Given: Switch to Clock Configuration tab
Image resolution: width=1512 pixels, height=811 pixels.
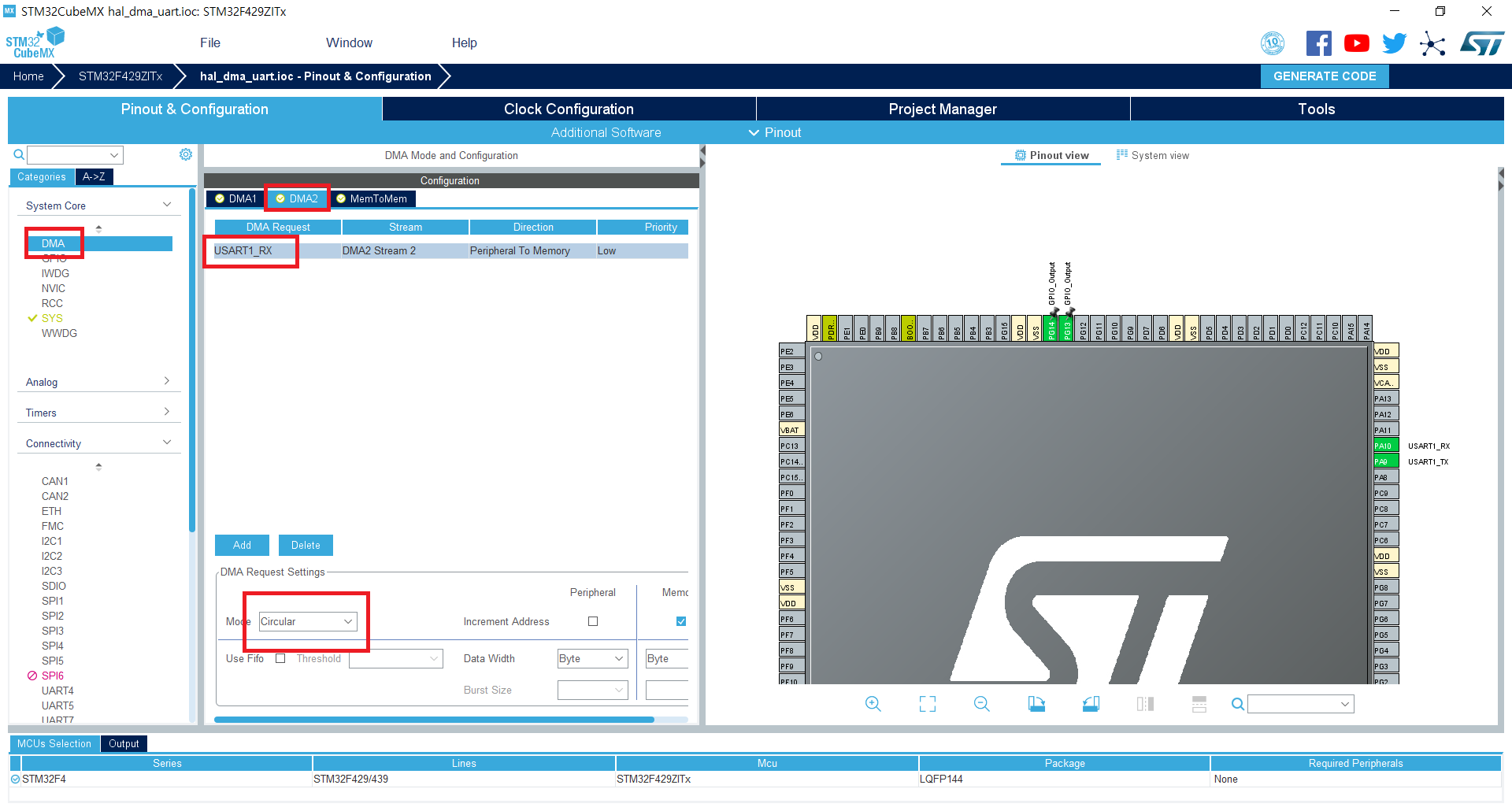Looking at the screenshot, I should [x=569, y=109].
